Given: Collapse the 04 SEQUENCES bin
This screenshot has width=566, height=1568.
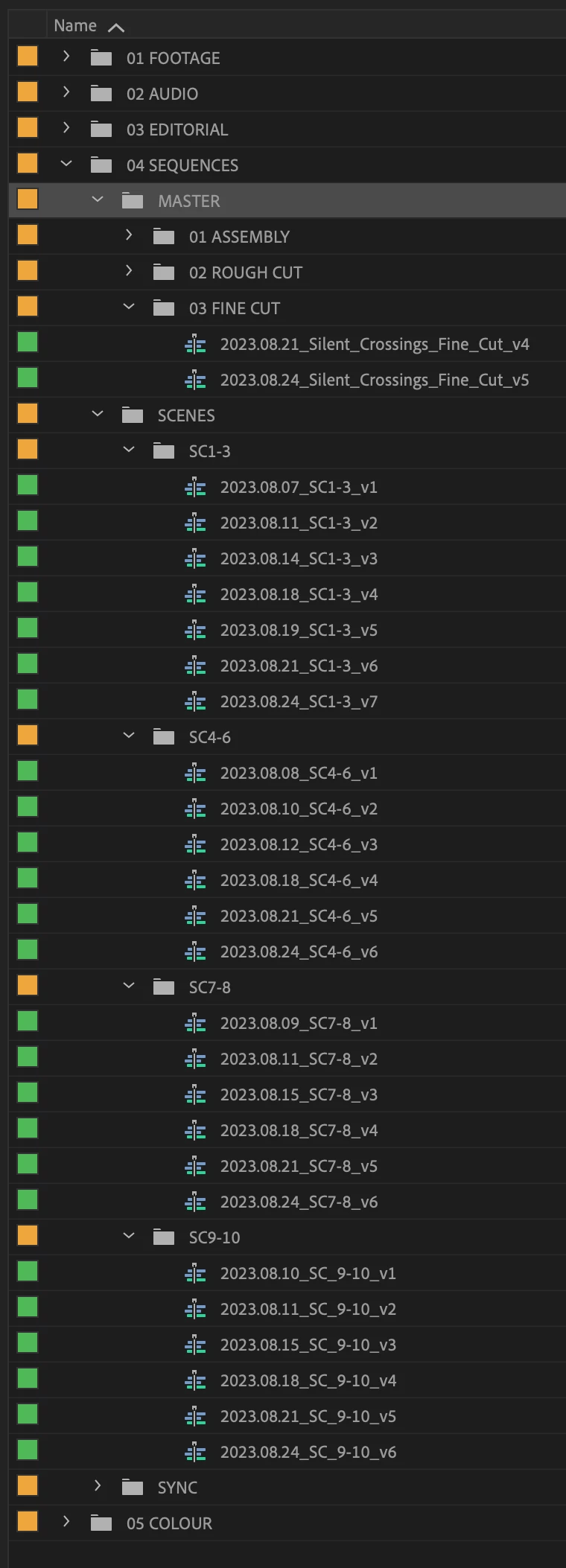Looking at the screenshot, I should (66, 164).
